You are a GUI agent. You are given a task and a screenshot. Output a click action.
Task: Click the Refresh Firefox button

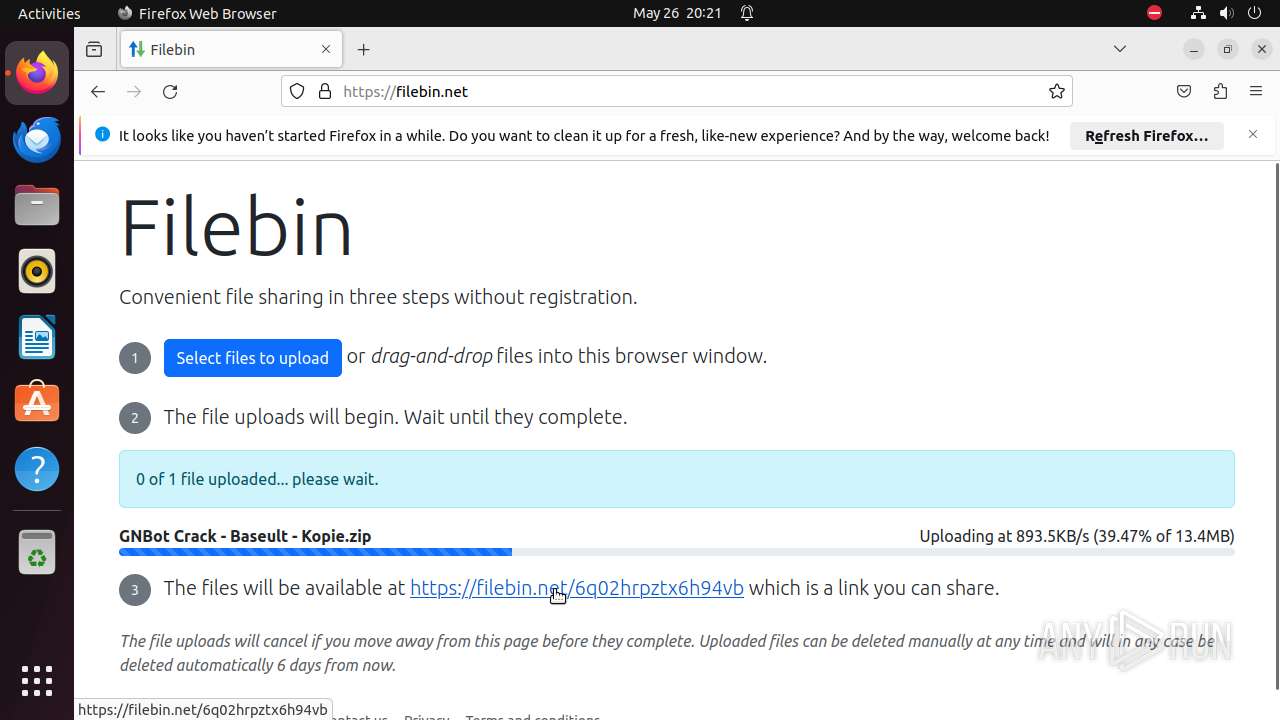pos(1147,135)
